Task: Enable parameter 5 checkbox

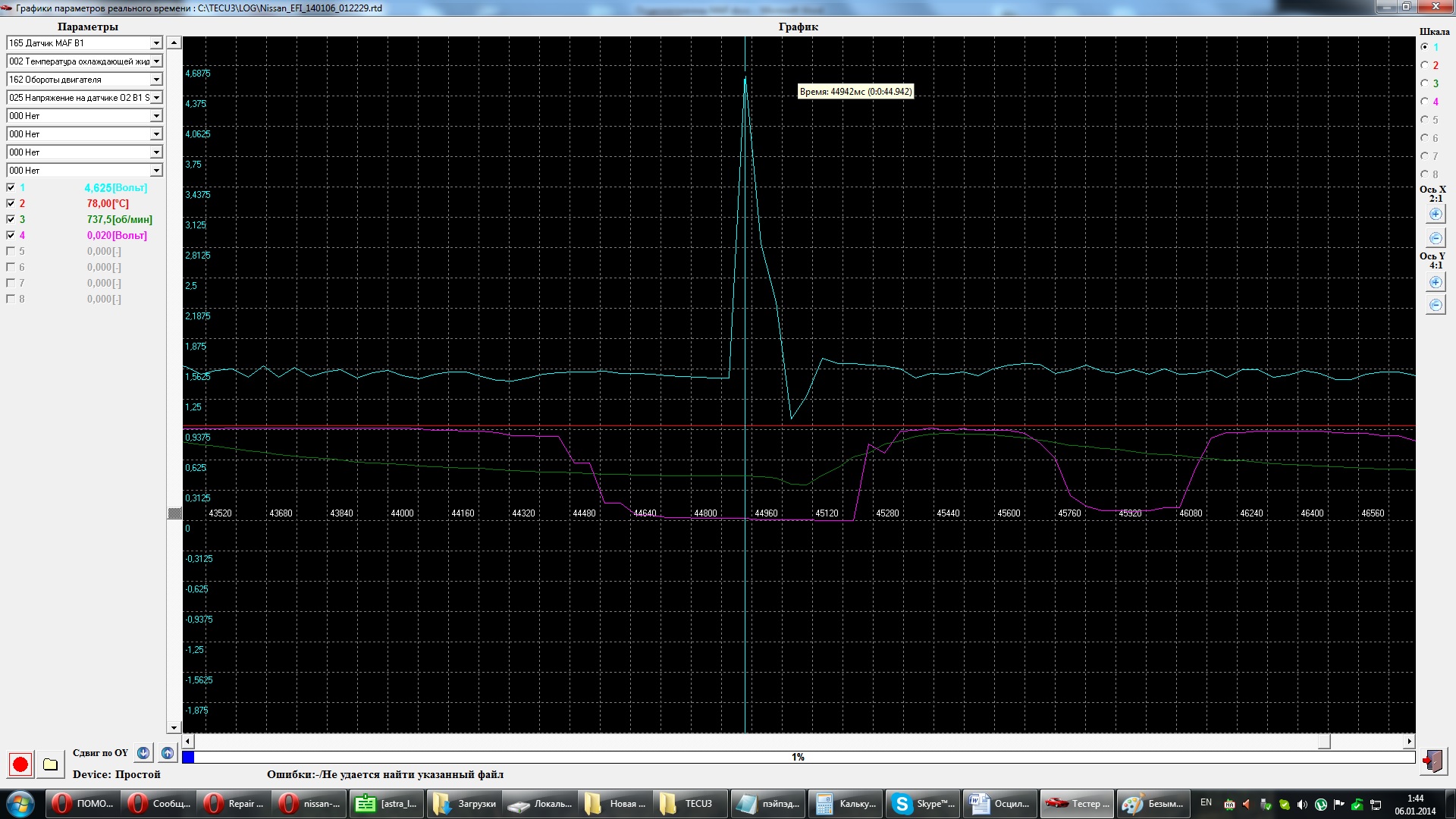Action: coord(11,251)
